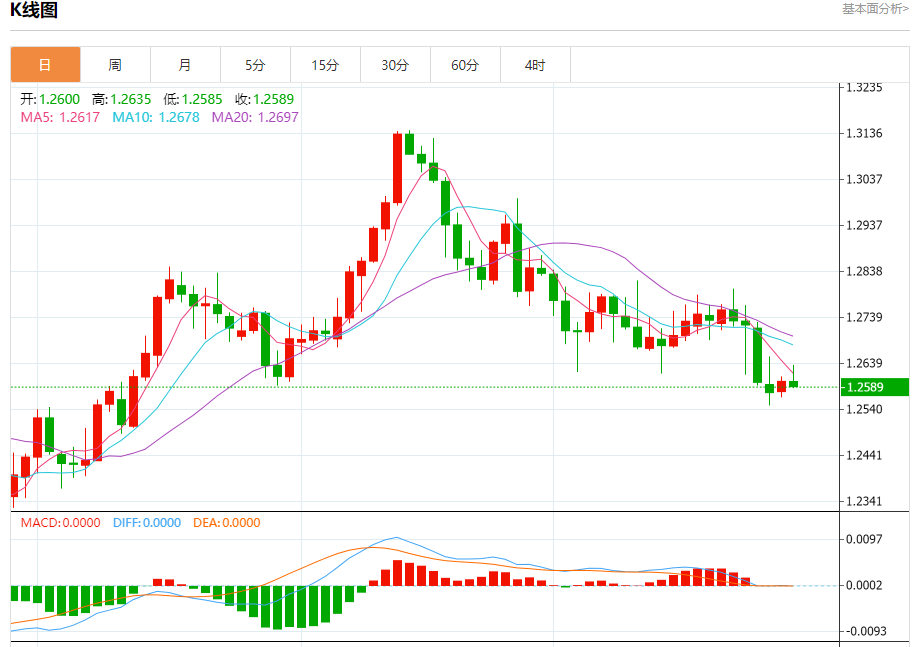
Task: Click the 1.2441 price axis label
Action: 864,455
